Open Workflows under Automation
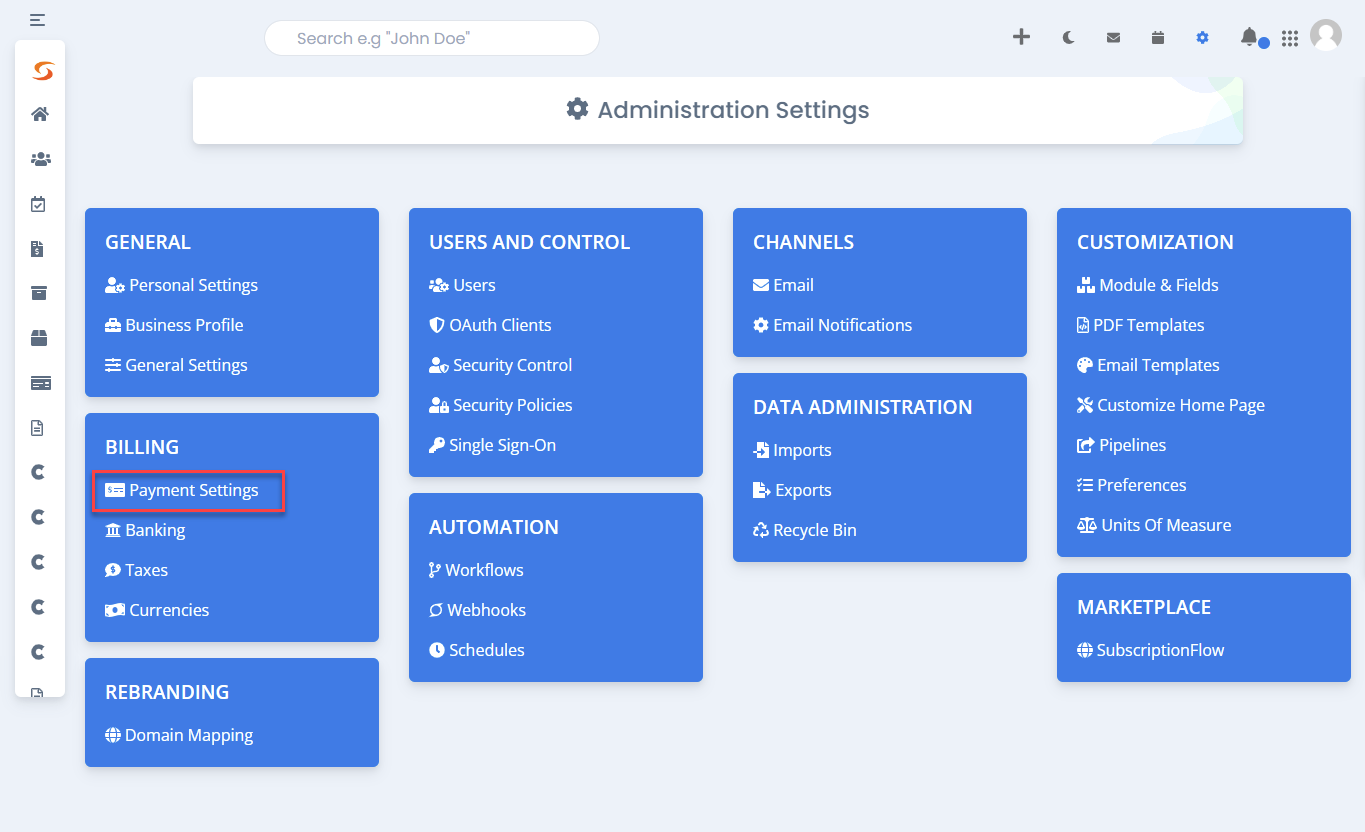This screenshot has height=832, width=1365. tap(476, 569)
